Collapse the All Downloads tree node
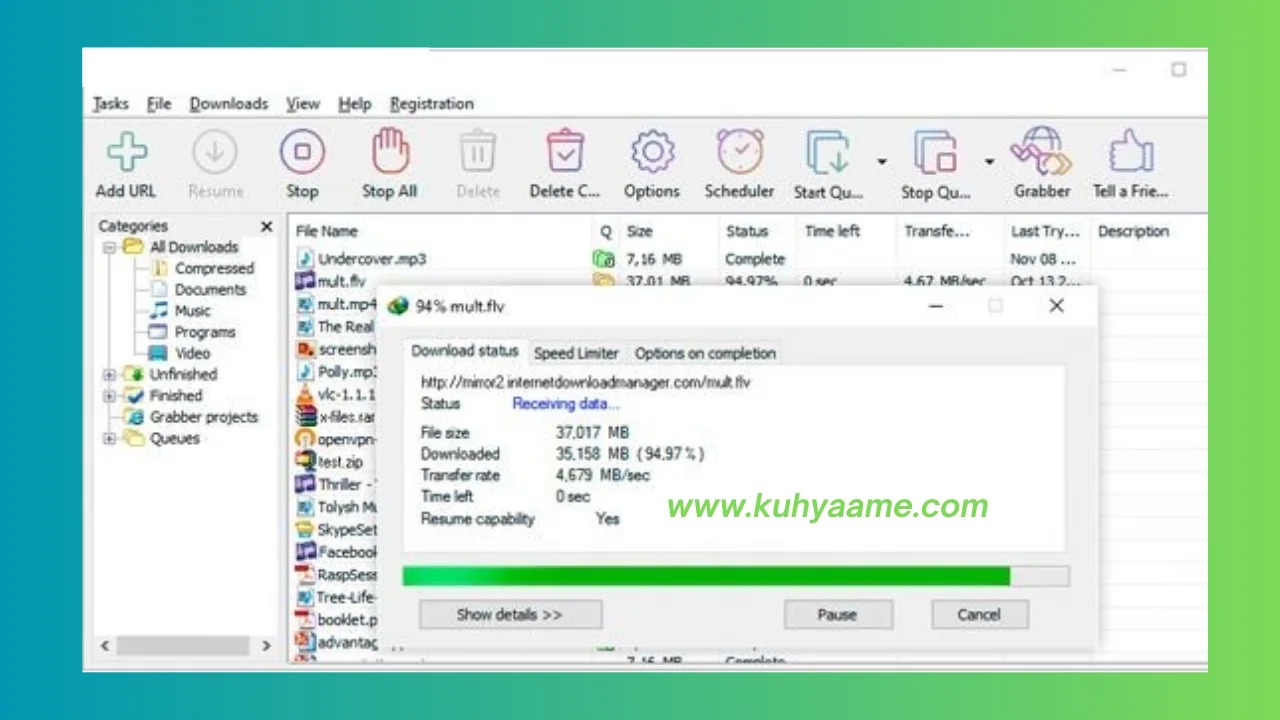The height and width of the screenshot is (720, 1280). [x=110, y=247]
